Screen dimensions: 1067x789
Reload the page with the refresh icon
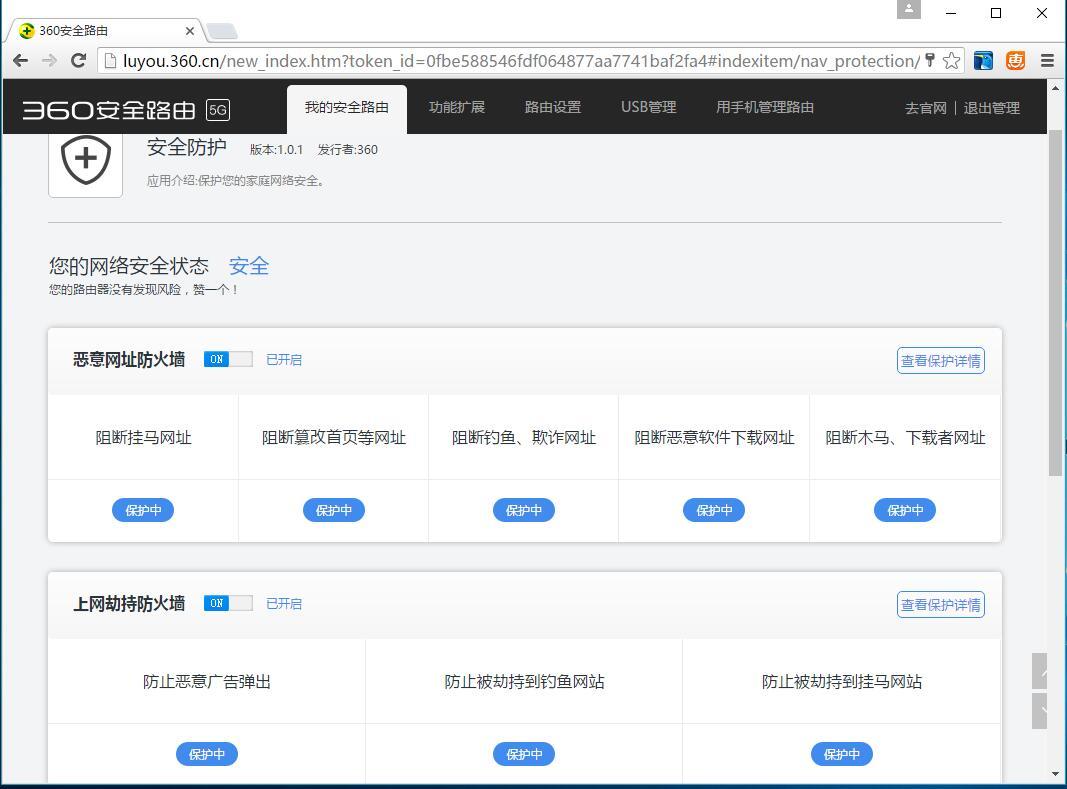click(x=79, y=60)
